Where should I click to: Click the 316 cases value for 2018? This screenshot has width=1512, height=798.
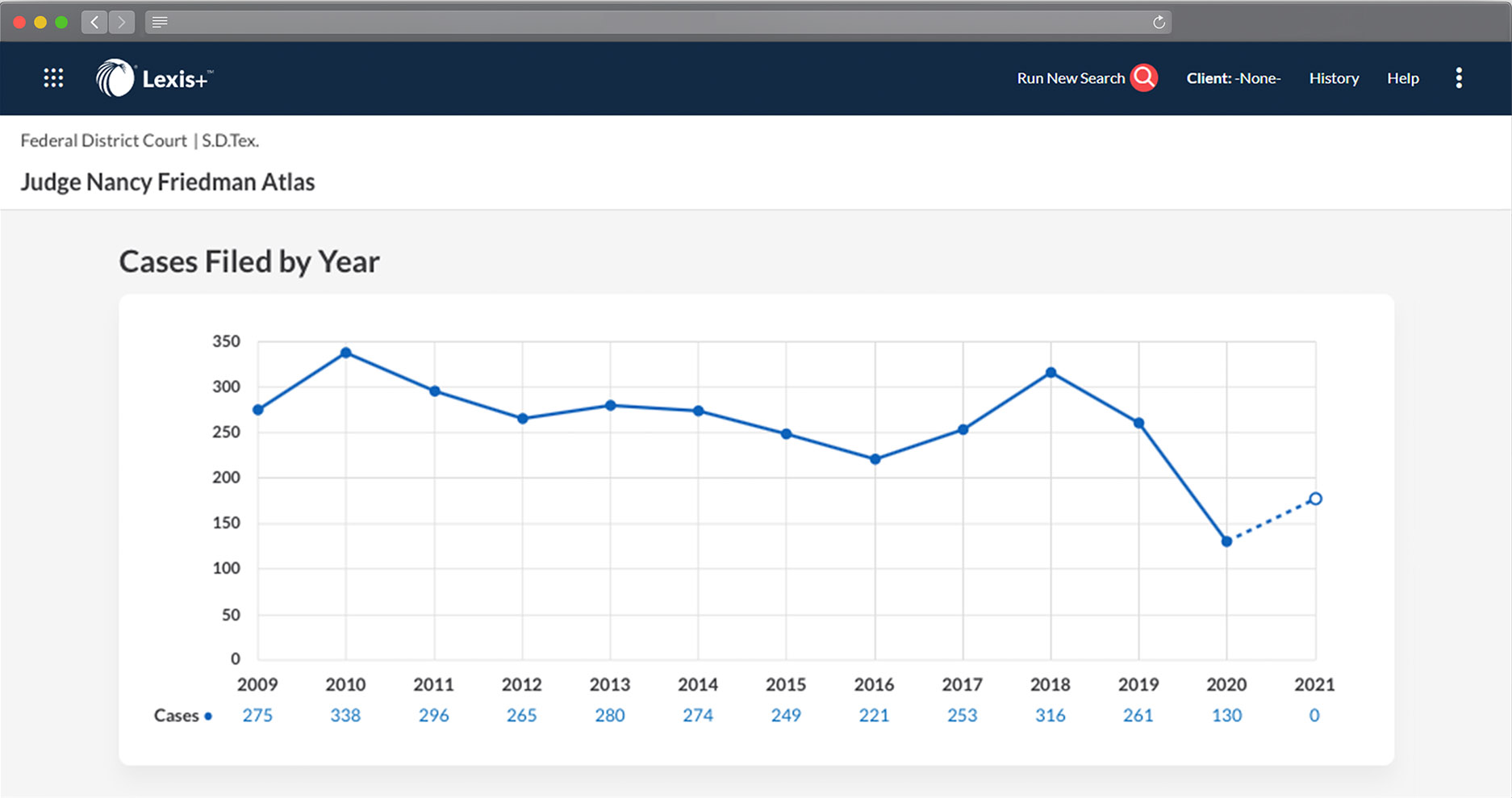point(1050,716)
